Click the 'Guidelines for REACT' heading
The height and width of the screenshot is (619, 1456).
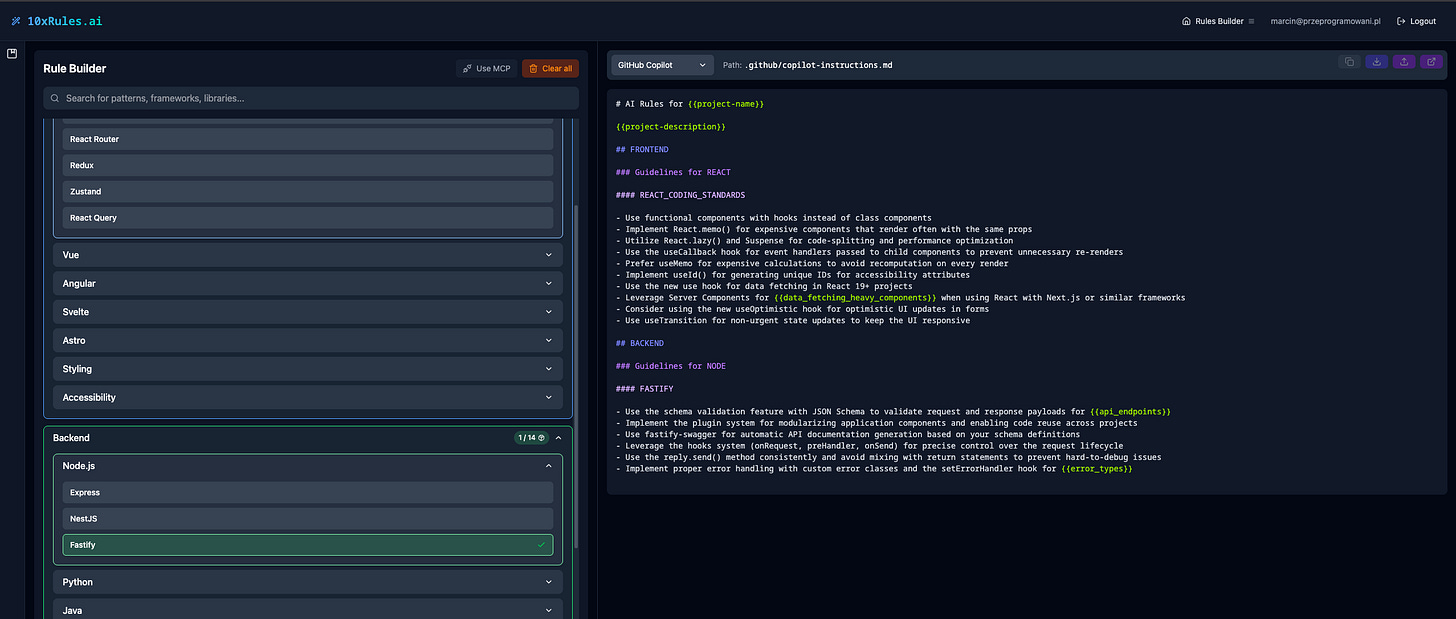click(x=673, y=173)
